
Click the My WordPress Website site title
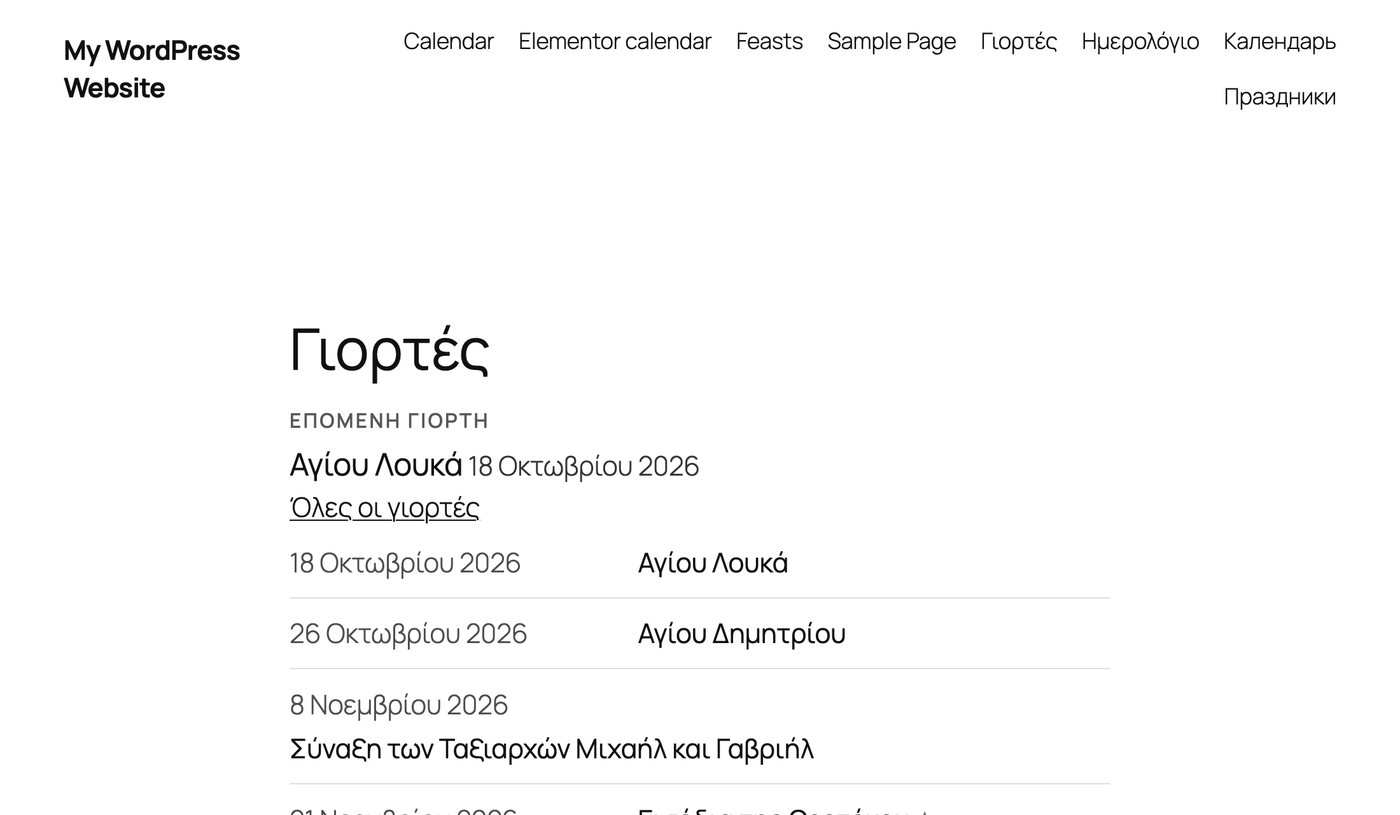pyautogui.click(x=152, y=69)
